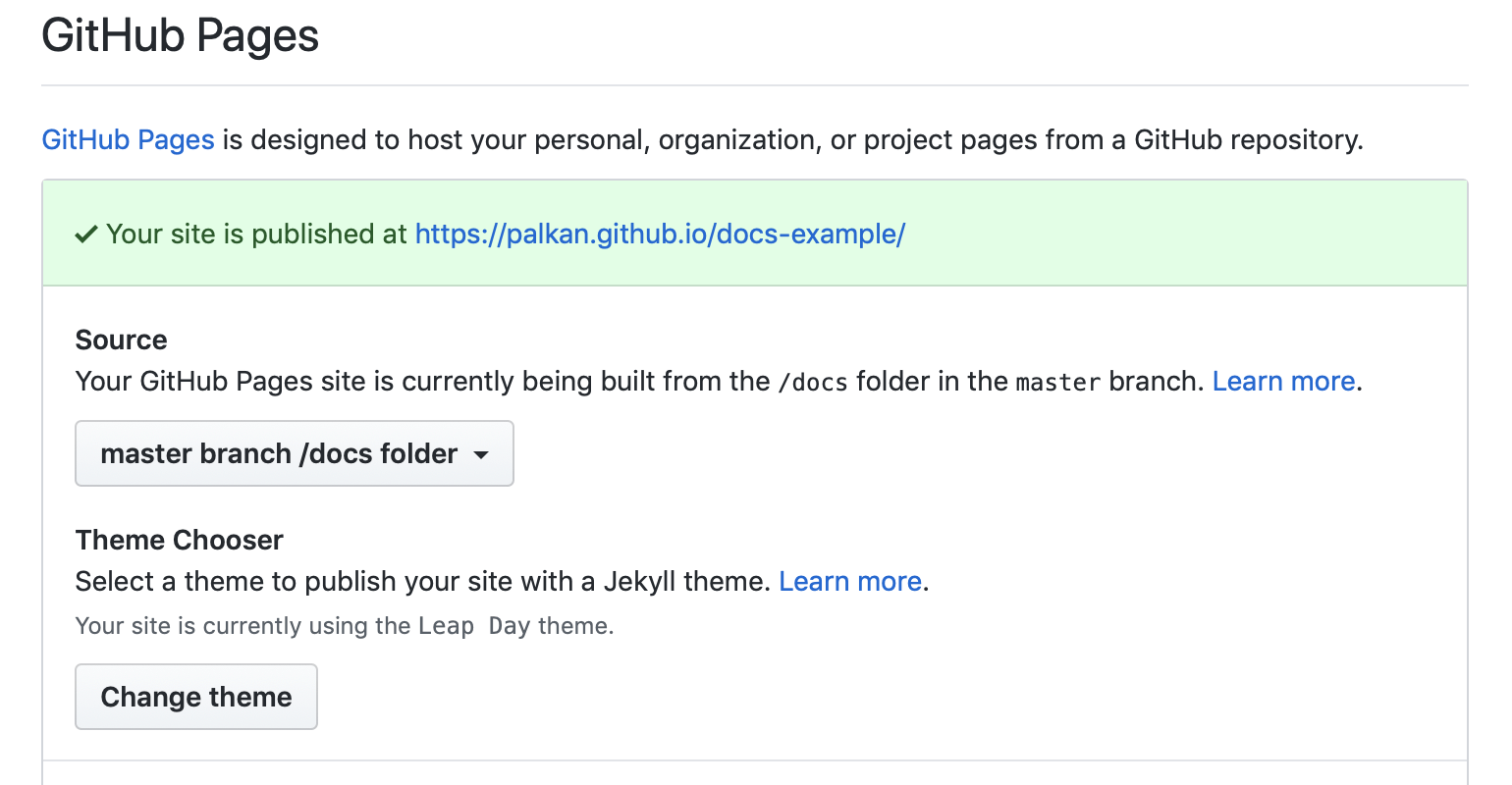Viewport: 1512px width, 785px height.
Task: Click the Theme Chooser section heading
Action: 180,540
